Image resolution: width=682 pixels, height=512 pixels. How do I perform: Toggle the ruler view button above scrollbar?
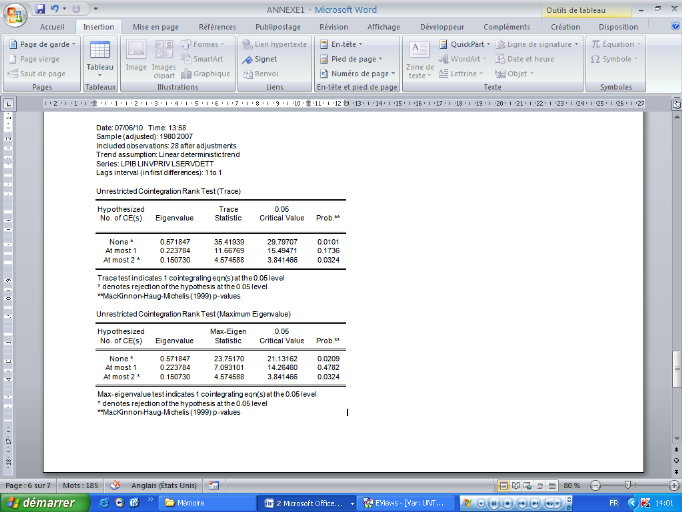(x=676, y=103)
